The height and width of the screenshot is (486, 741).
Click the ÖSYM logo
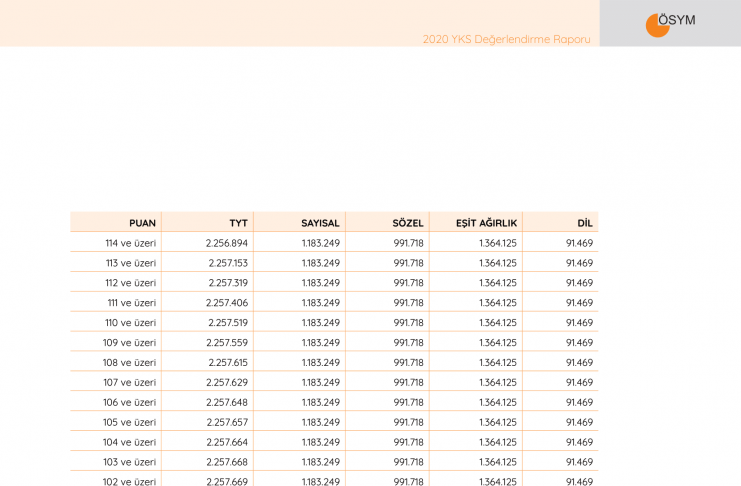670,24
